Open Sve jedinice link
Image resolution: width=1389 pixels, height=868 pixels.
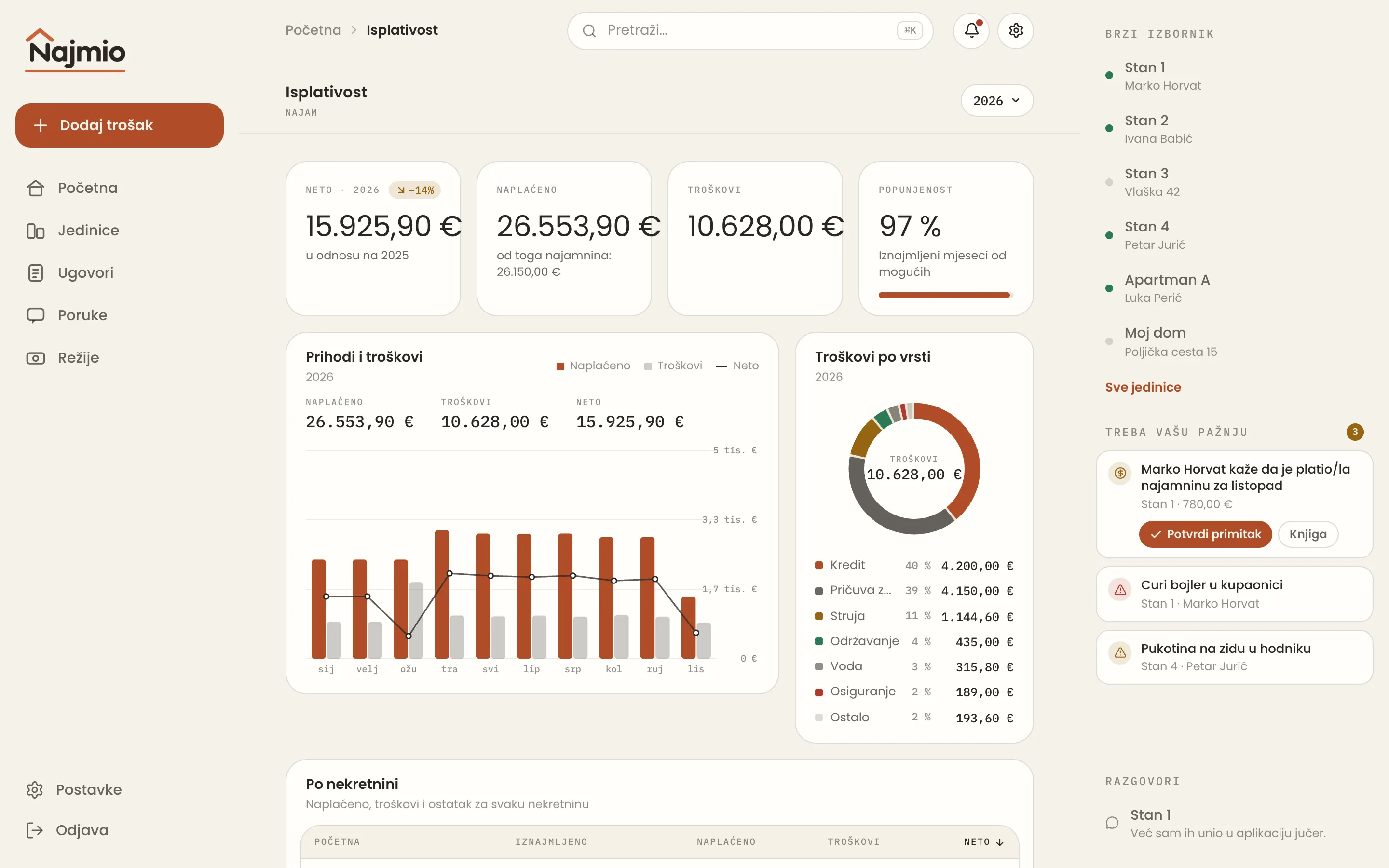click(1143, 387)
